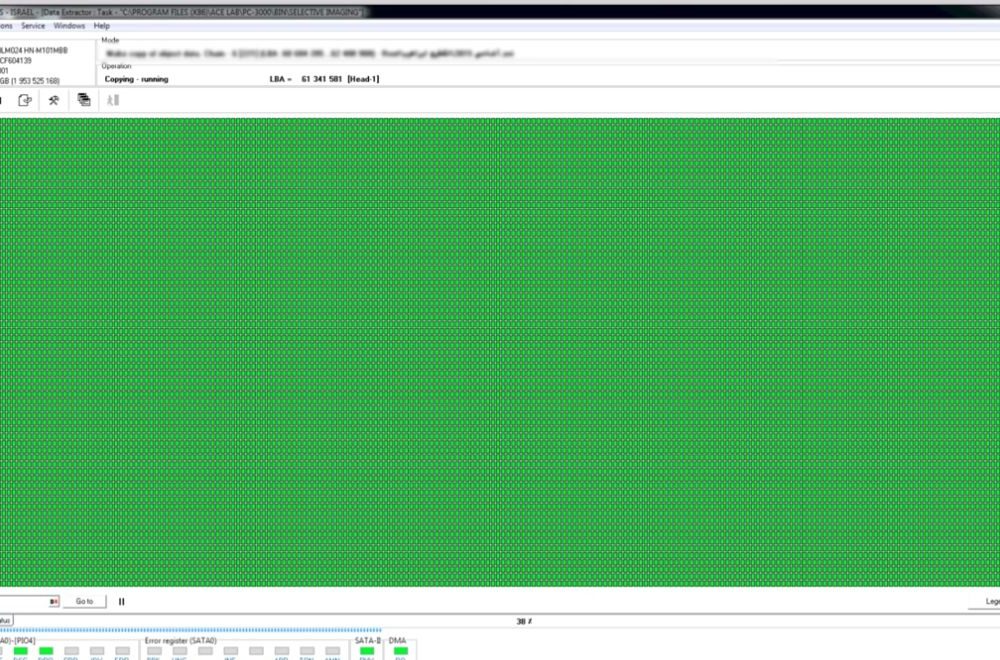Open the Service menu
The image size is (1000, 660).
pos(32,25)
